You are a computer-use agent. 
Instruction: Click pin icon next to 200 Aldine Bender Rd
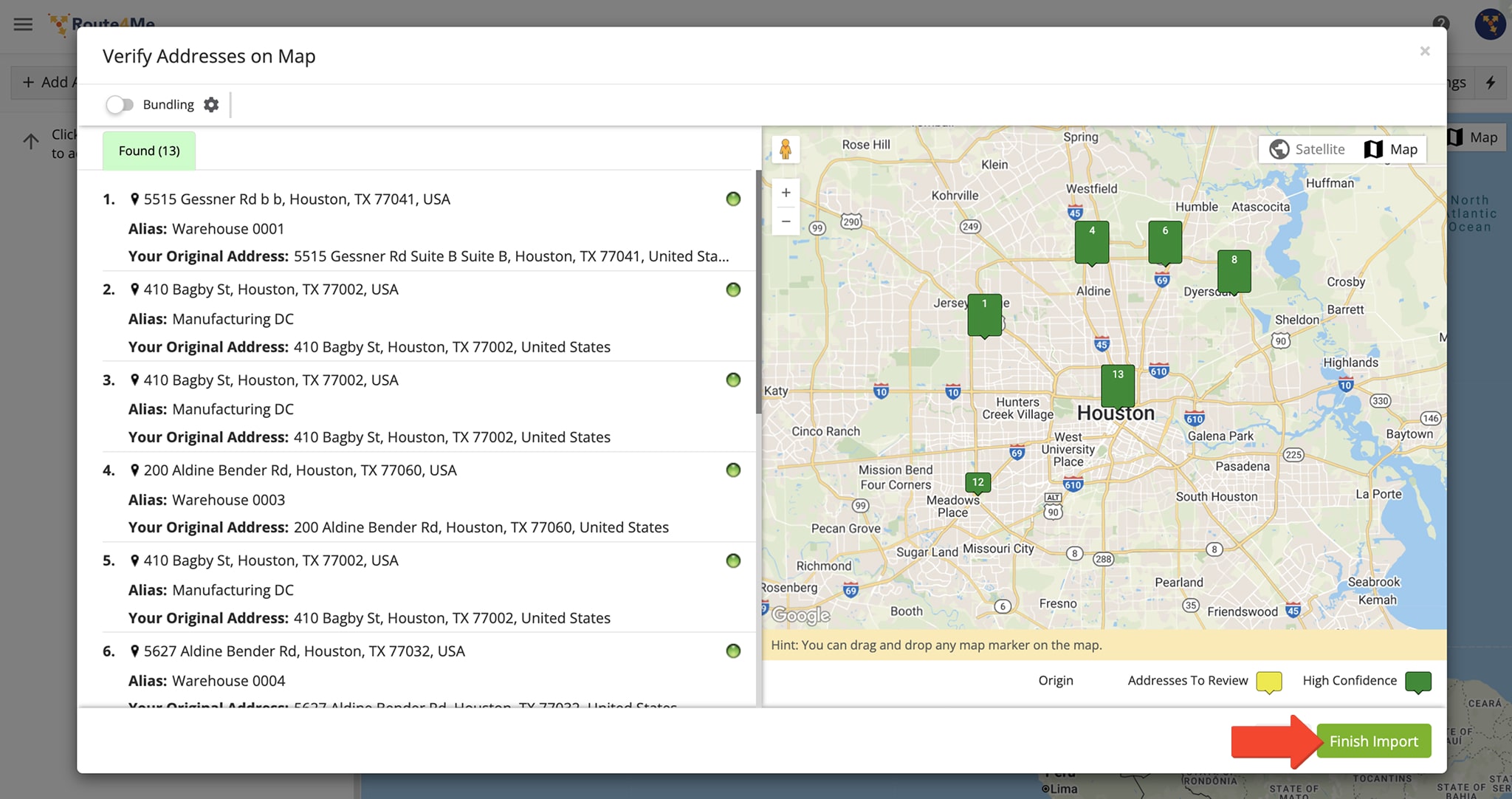[x=134, y=470]
